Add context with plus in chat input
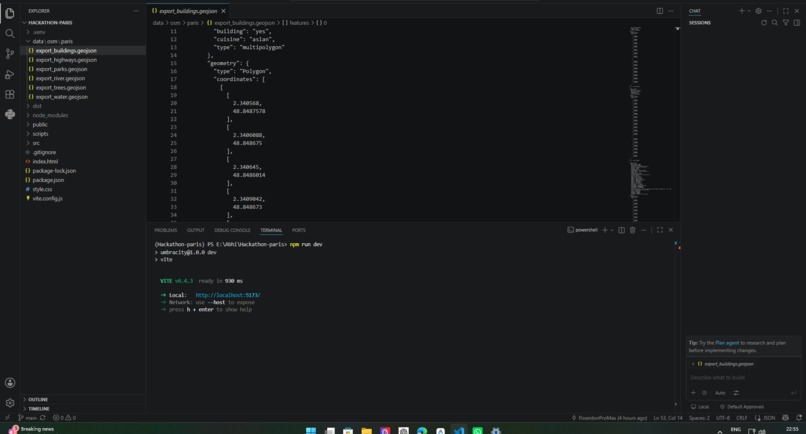 [693, 393]
